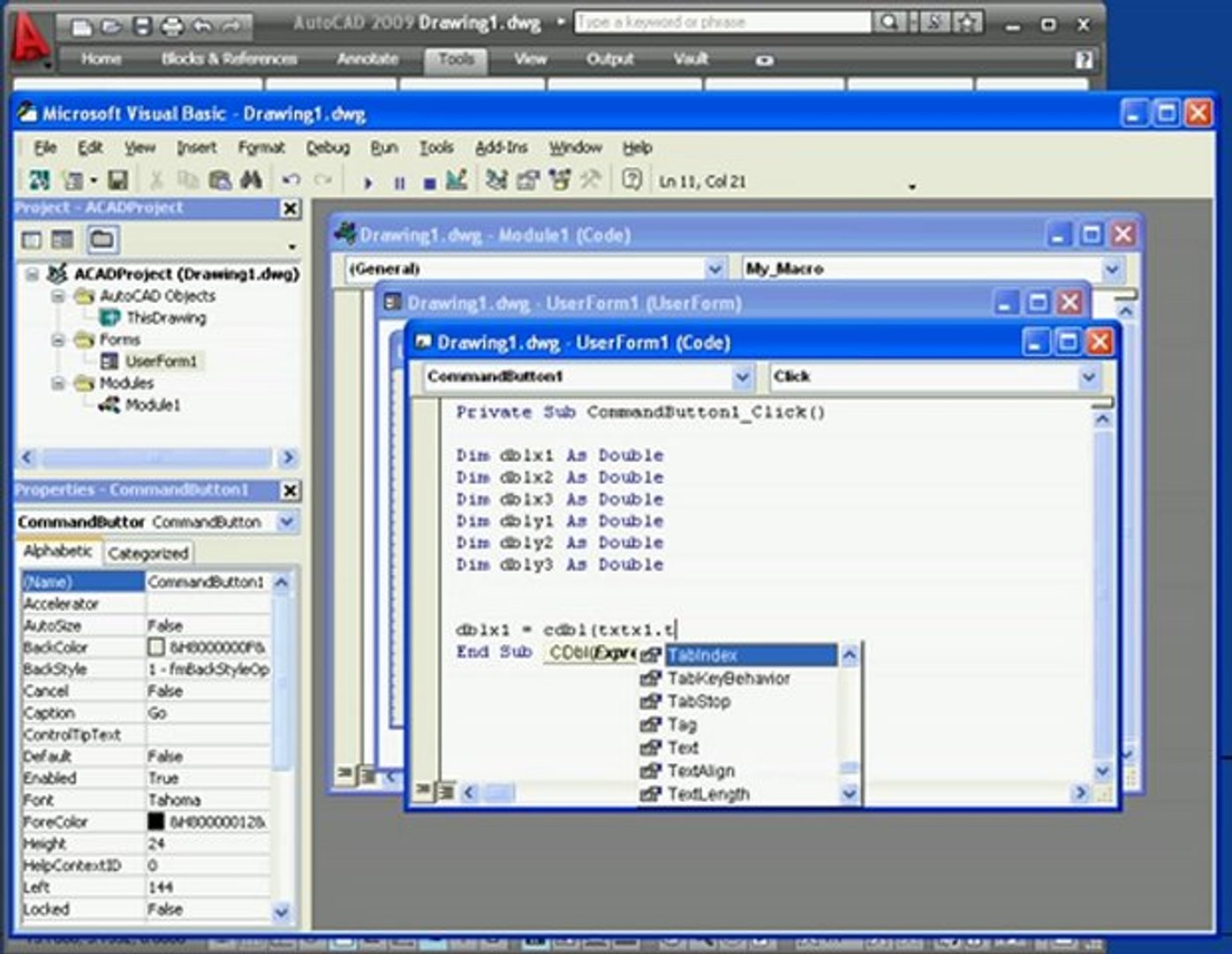Image resolution: width=1232 pixels, height=954 pixels.
Task: Collapse the ACADProject root tree node
Action: [x=32, y=274]
